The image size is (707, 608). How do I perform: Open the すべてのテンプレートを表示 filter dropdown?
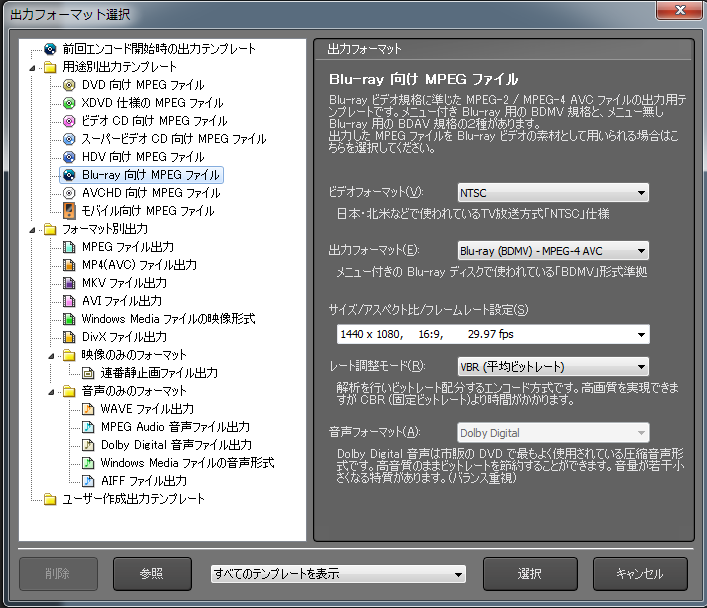[338, 574]
